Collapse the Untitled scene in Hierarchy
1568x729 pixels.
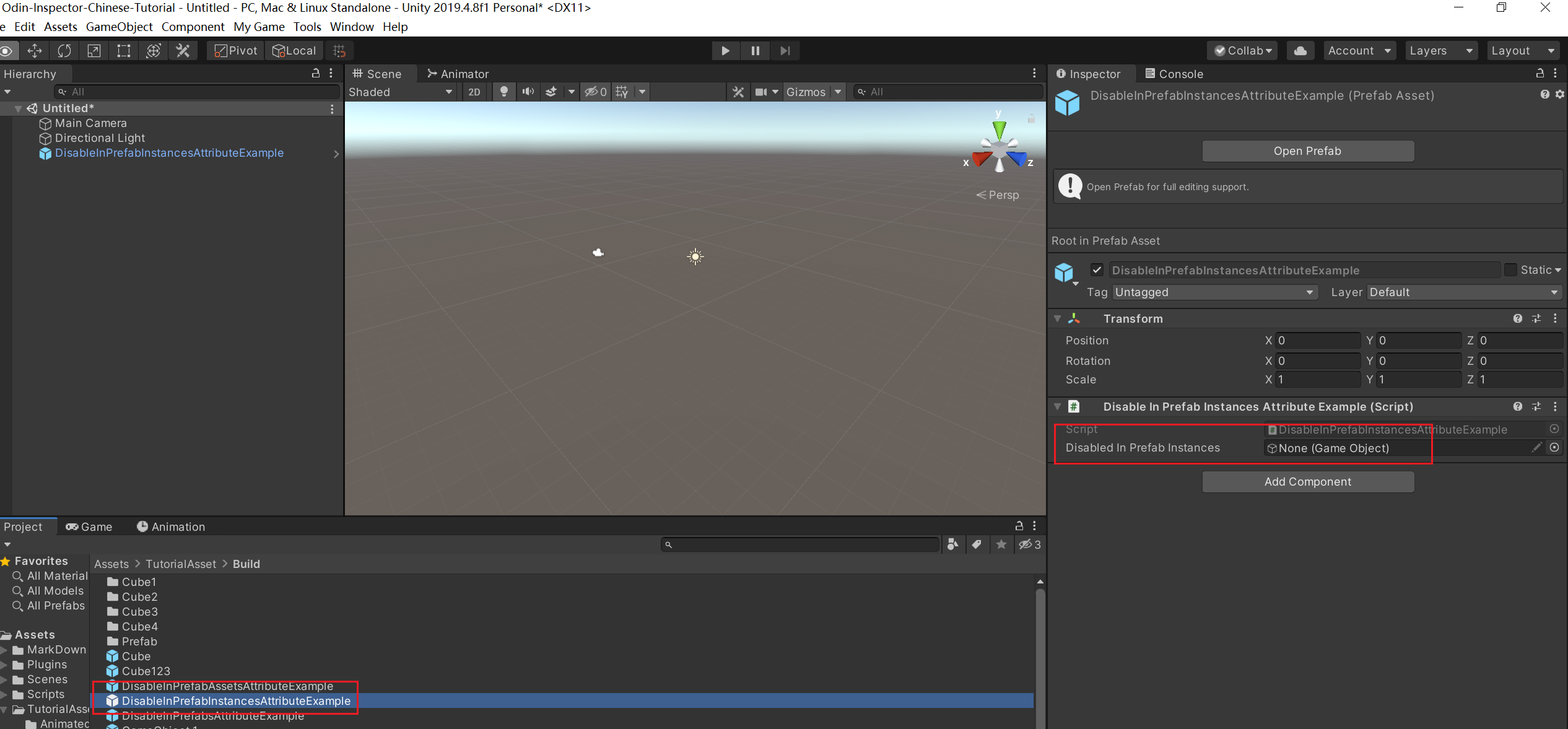point(18,108)
